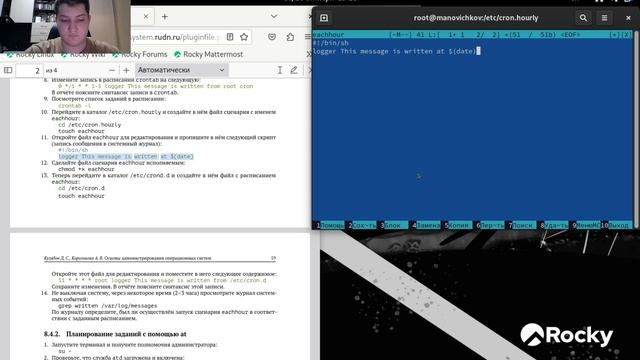The image size is (640, 360).
Task: Open Firefox extensions puzzle icon
Action: pyautogui.click(x=290, y=37)
